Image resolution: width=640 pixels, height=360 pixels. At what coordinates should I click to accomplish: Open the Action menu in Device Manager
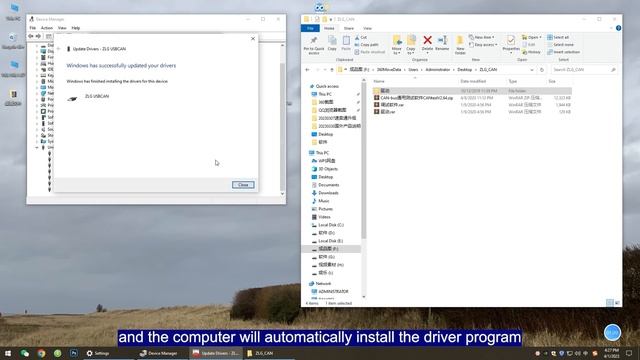point(47,28)
